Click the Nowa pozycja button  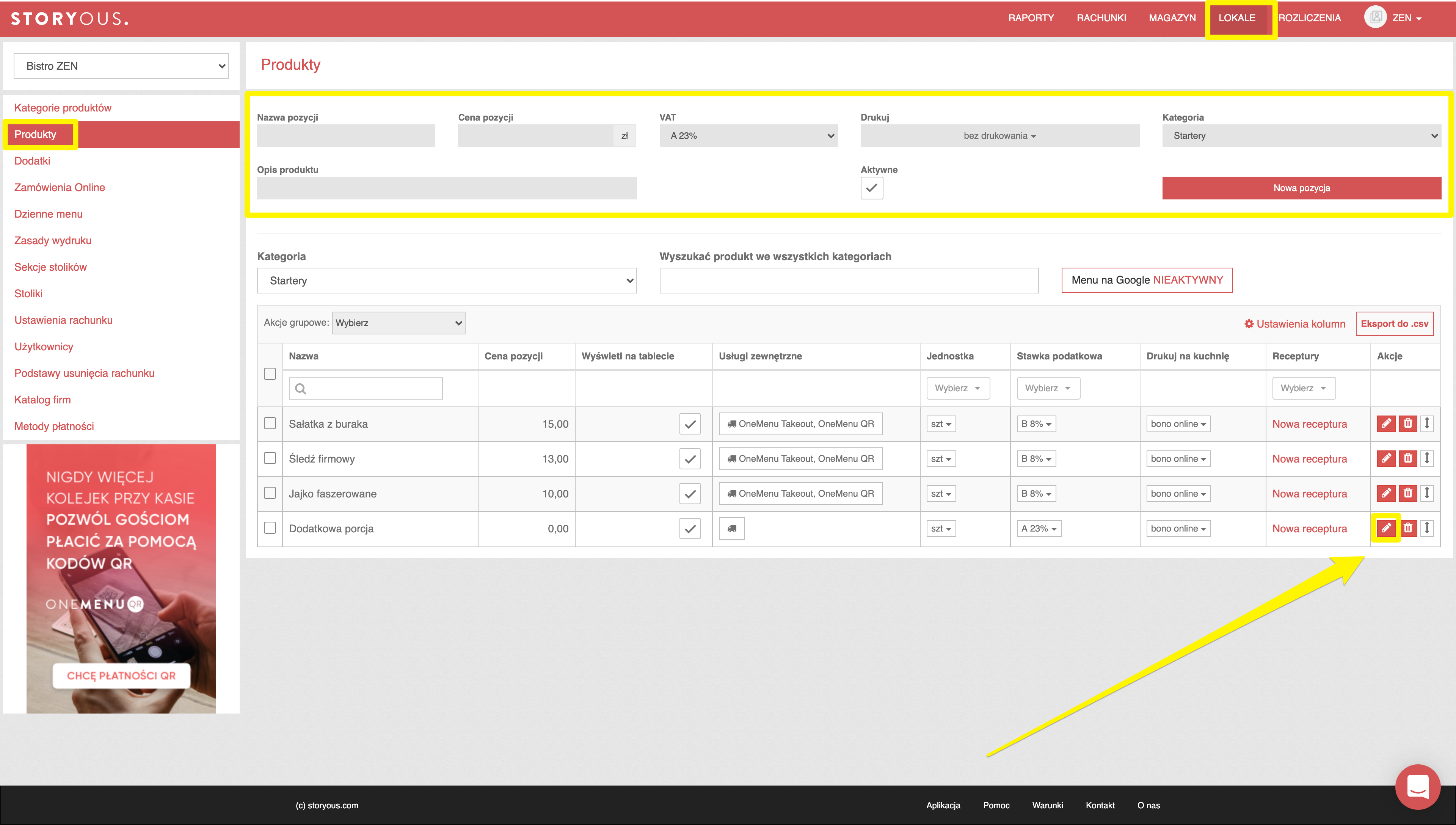tap(1301, 188)
